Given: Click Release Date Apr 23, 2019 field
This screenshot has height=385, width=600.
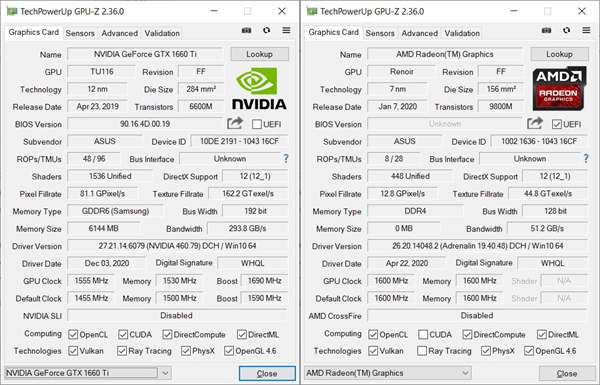Looking at the screenshot, I should click(x=98, y=106).
